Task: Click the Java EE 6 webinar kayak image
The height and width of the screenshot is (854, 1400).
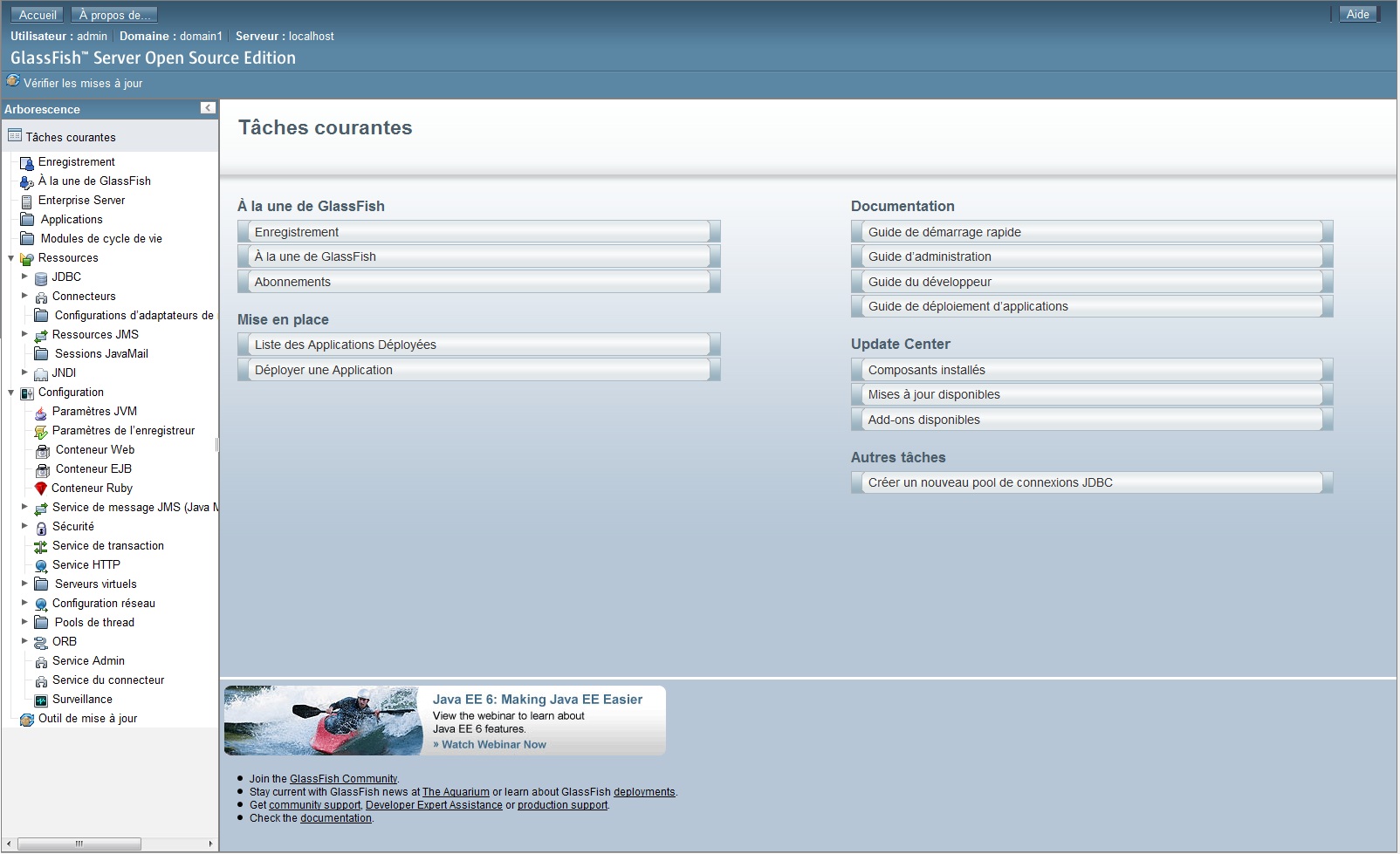Action: point(324,721)
